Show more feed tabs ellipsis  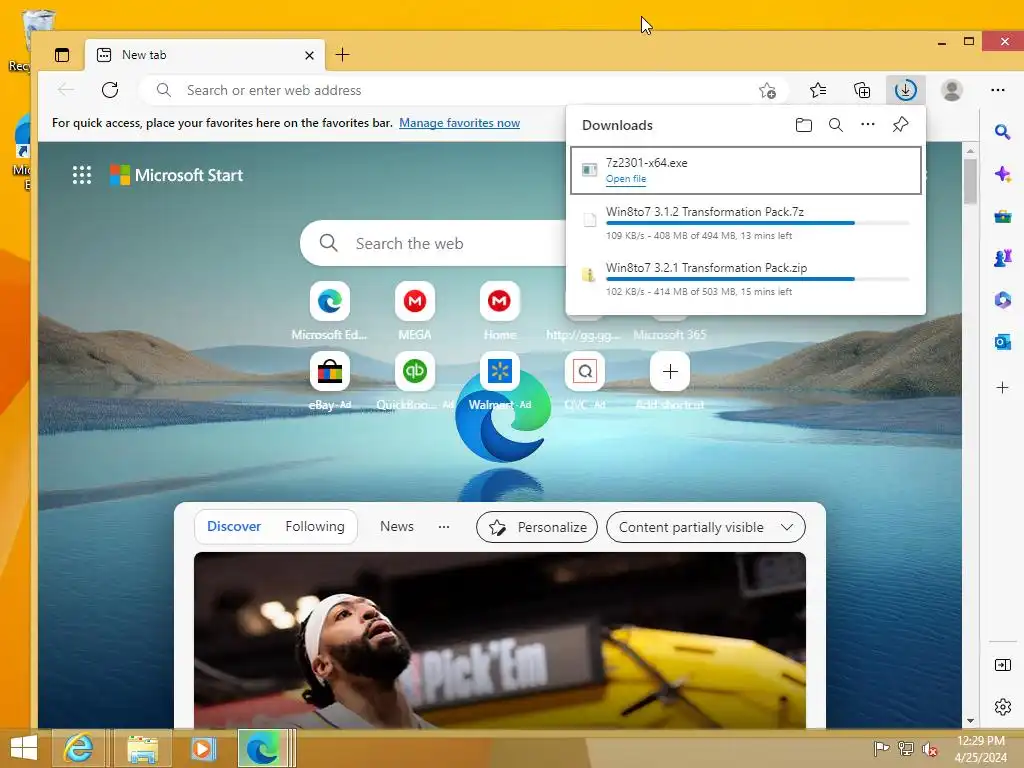(x=444, y=526)
